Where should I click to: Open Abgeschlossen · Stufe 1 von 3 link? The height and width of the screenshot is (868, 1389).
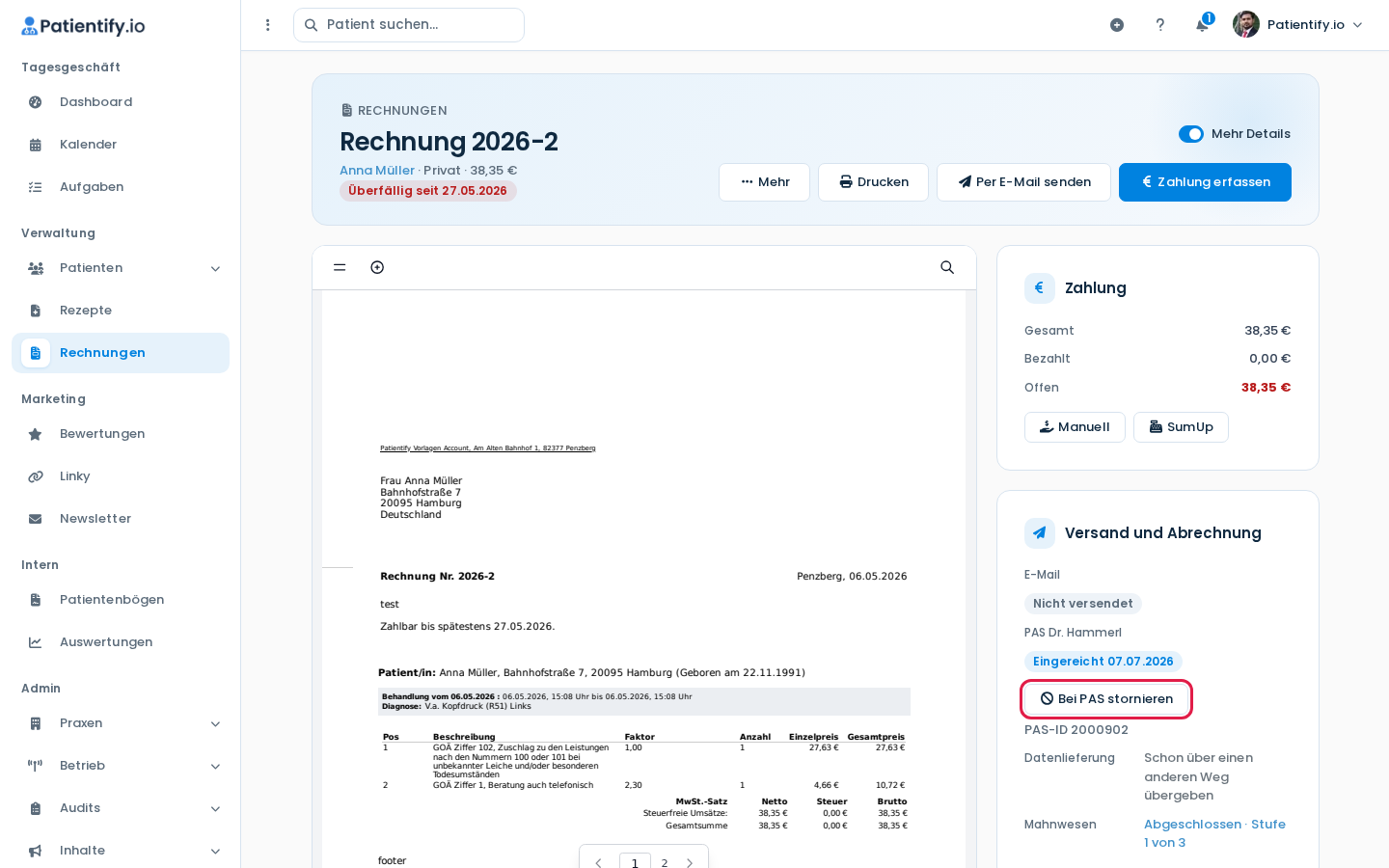[1214, 833]
